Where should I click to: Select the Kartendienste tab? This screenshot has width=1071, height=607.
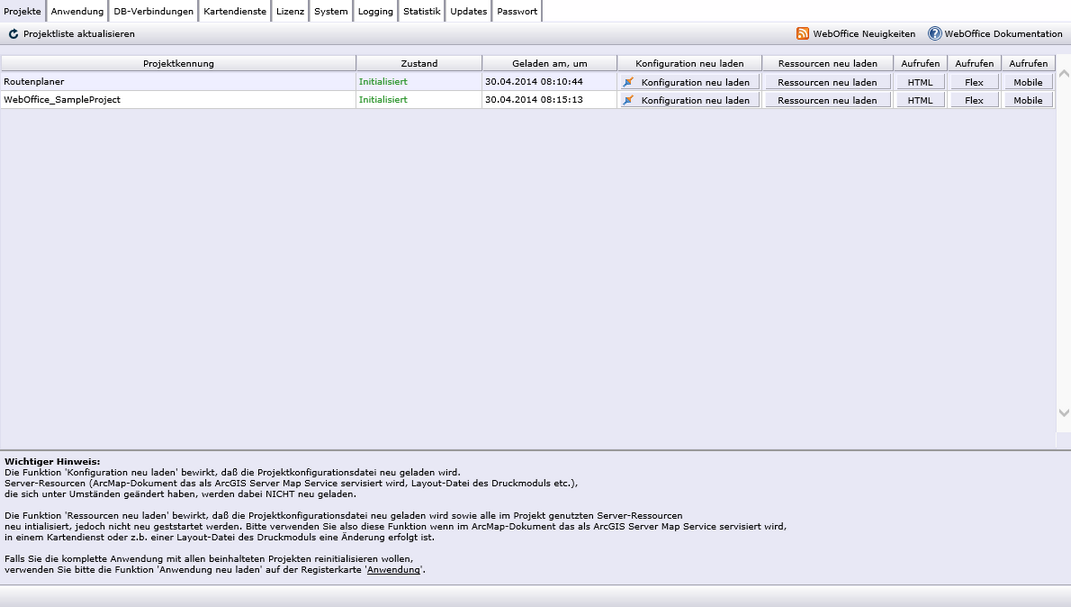point(234,11)
